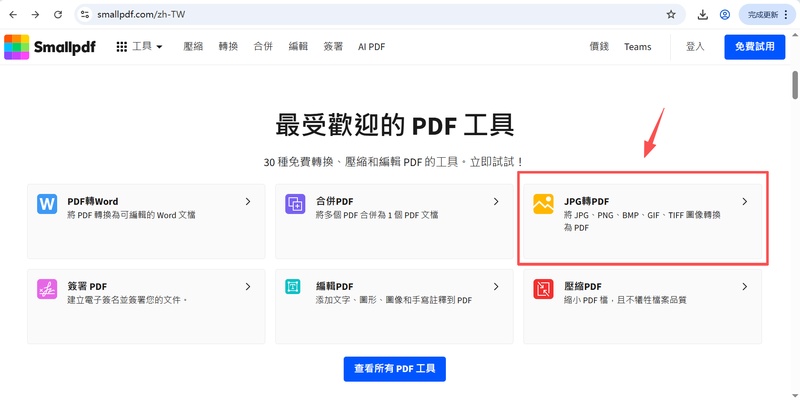
Task: Open the 合併 menu item
Action: (x=263, y=46)
